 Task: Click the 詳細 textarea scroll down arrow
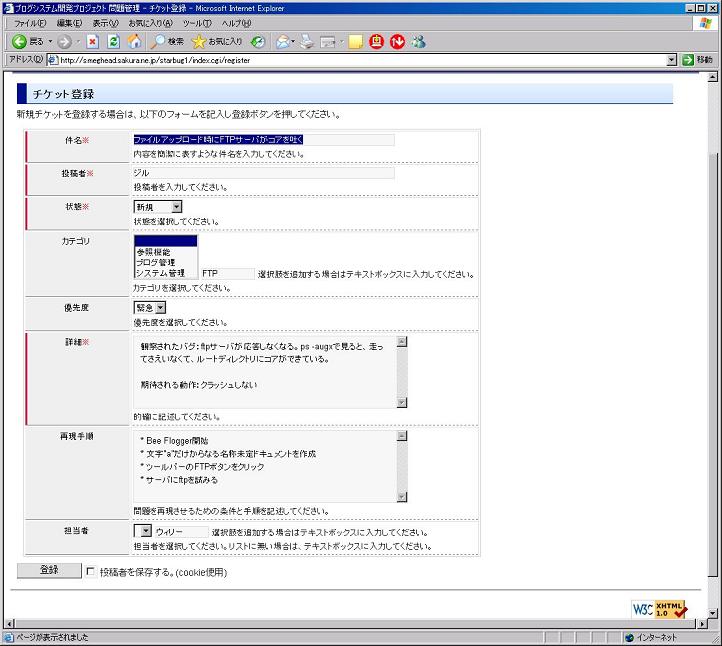click(x=402, y=402)
